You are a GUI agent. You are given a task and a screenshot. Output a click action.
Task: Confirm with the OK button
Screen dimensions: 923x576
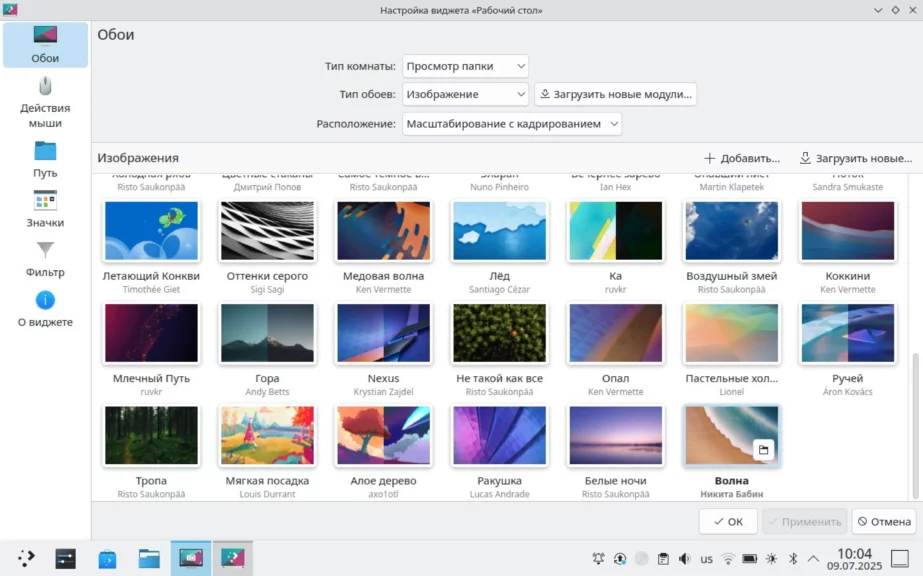(x=727, y=521)
